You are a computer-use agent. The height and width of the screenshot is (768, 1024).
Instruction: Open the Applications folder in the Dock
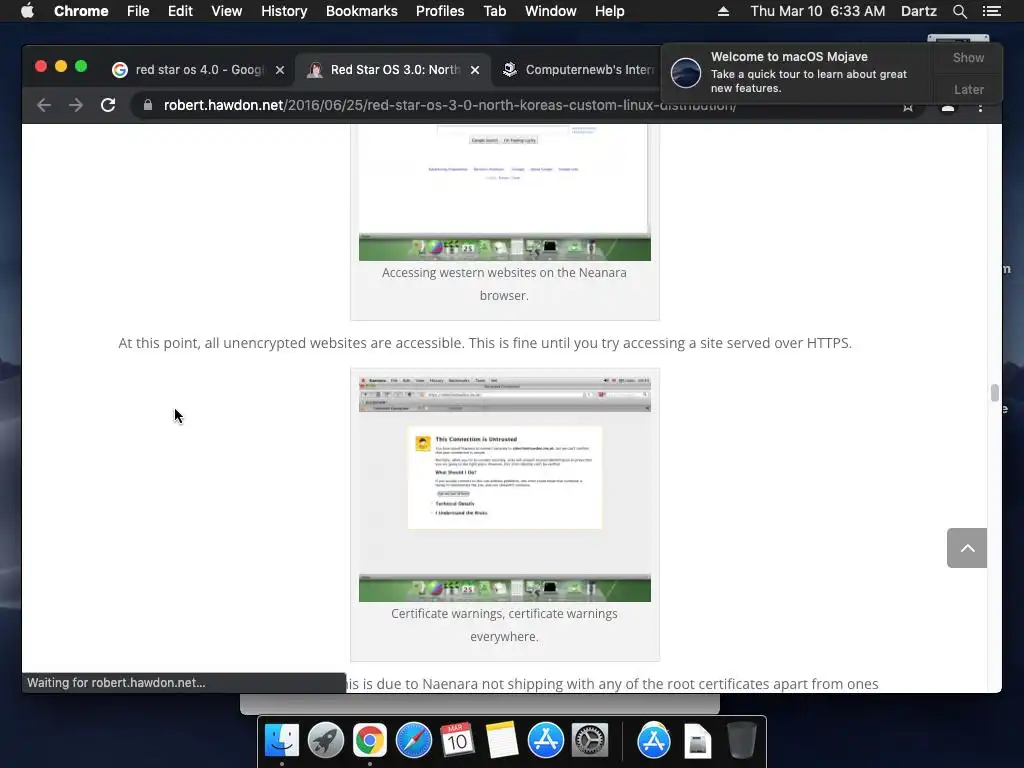[654, 741]
